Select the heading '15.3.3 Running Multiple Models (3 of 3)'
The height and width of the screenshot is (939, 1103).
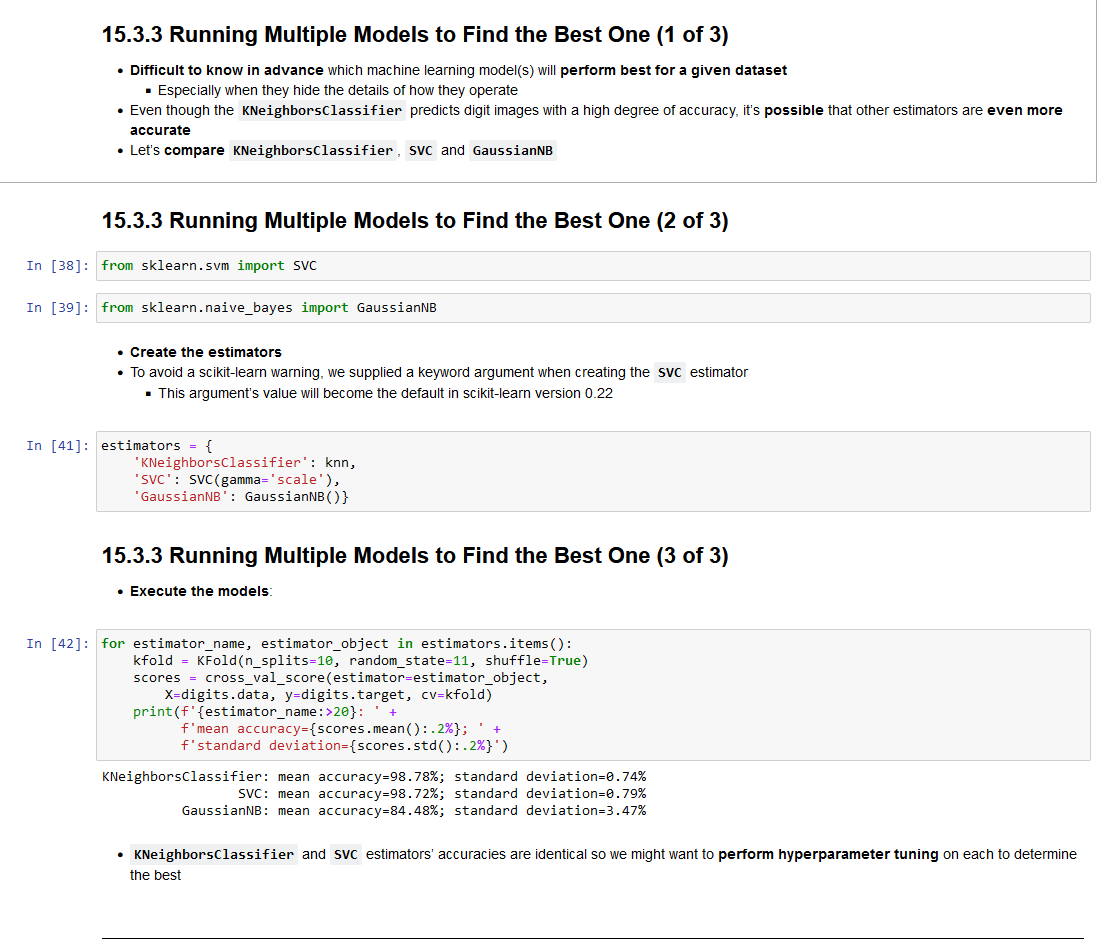[x=414, y=555]
